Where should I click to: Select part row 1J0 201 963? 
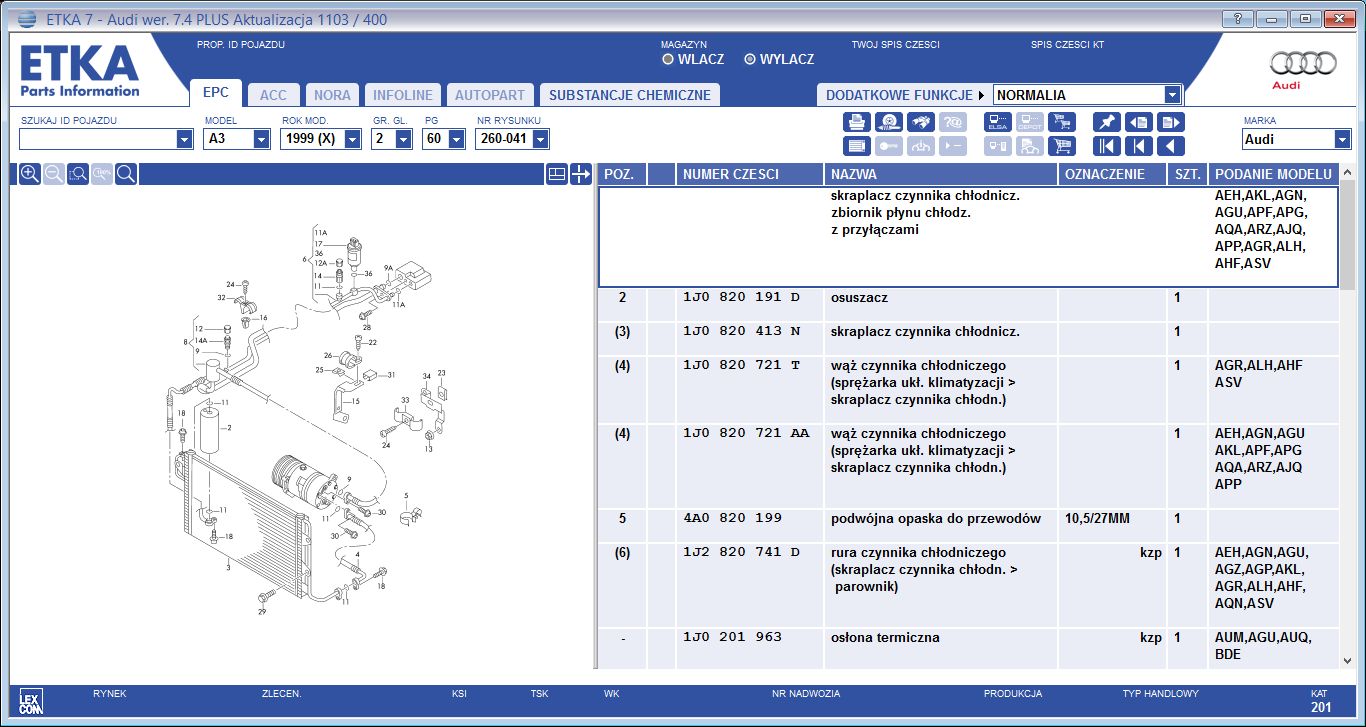967,648
